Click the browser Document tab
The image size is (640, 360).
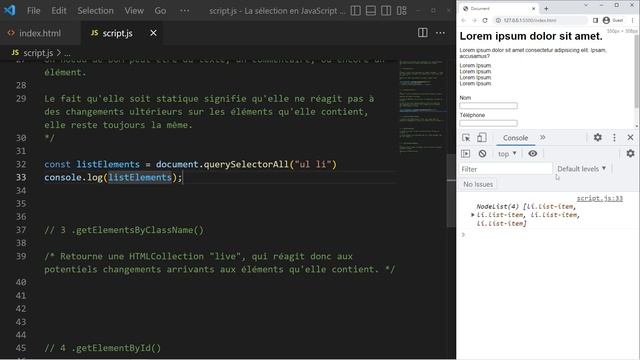coord(499,8)
